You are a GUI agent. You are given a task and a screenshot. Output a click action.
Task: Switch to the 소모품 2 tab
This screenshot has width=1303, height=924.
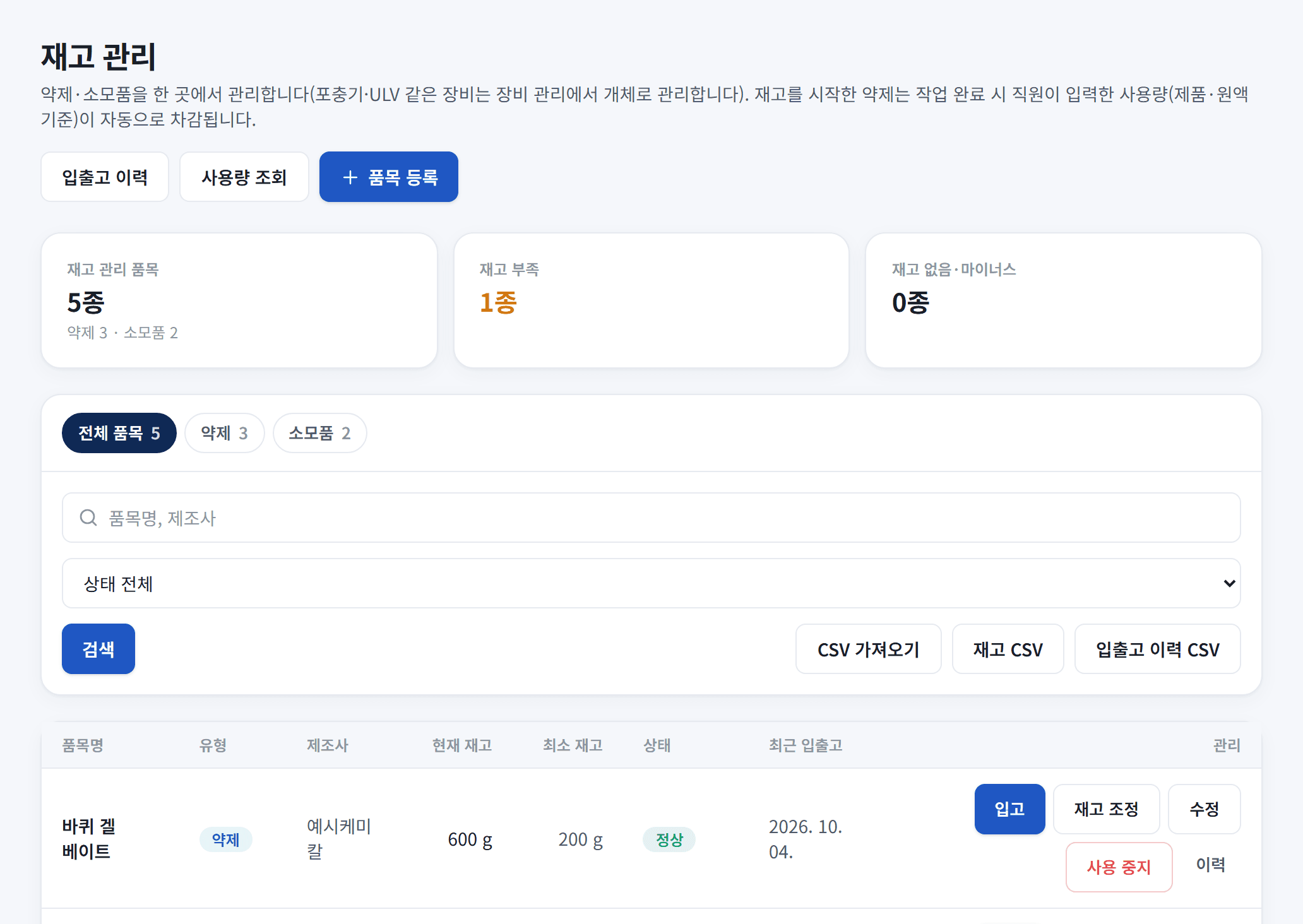coord(319,433)
